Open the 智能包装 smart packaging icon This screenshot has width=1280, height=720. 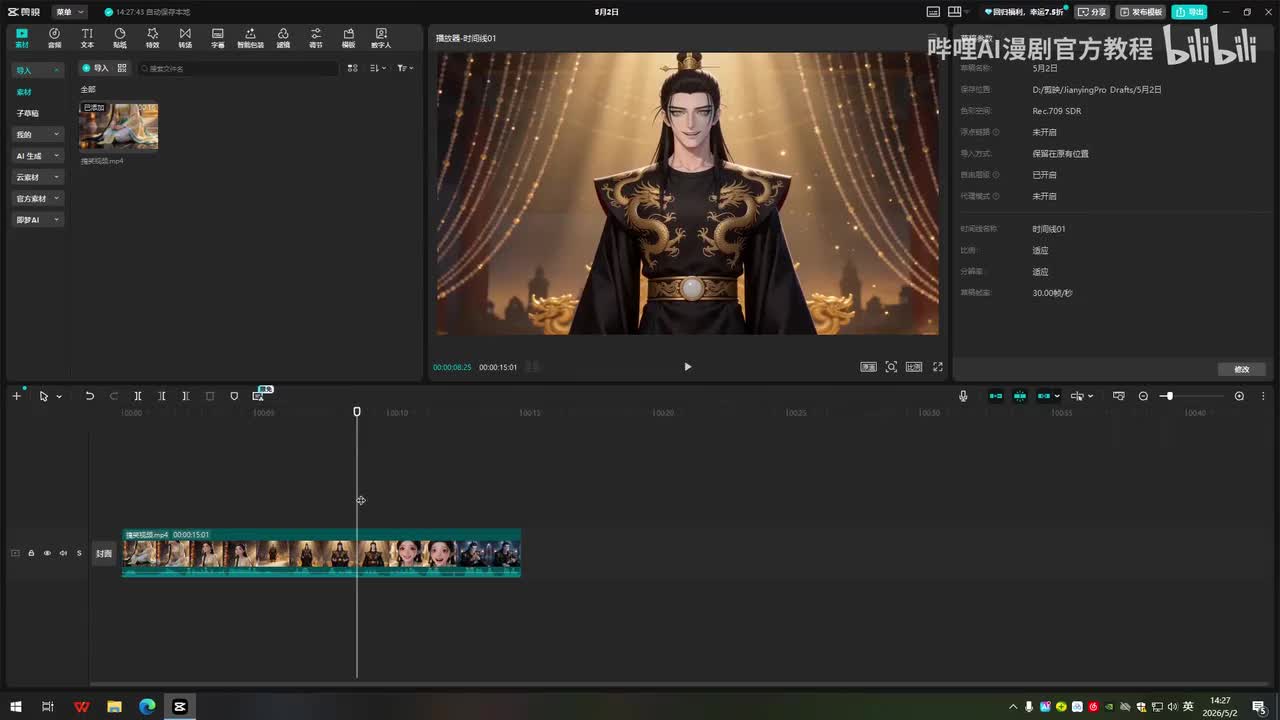pos(250,38)
